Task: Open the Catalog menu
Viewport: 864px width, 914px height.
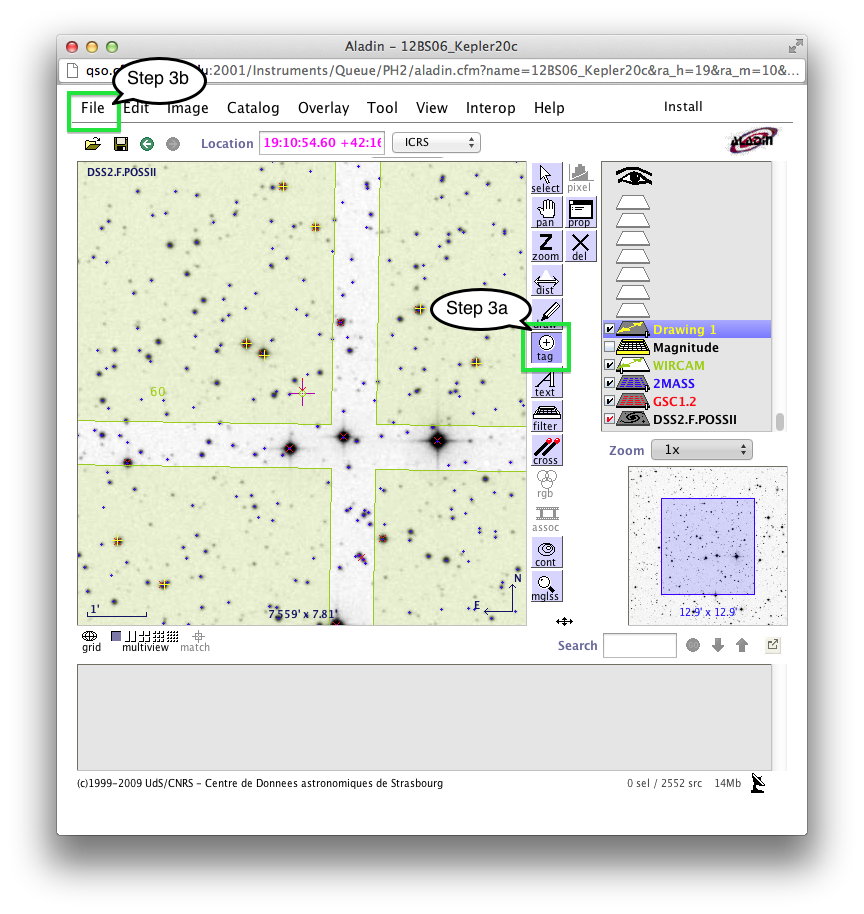Action: [253, 108]
